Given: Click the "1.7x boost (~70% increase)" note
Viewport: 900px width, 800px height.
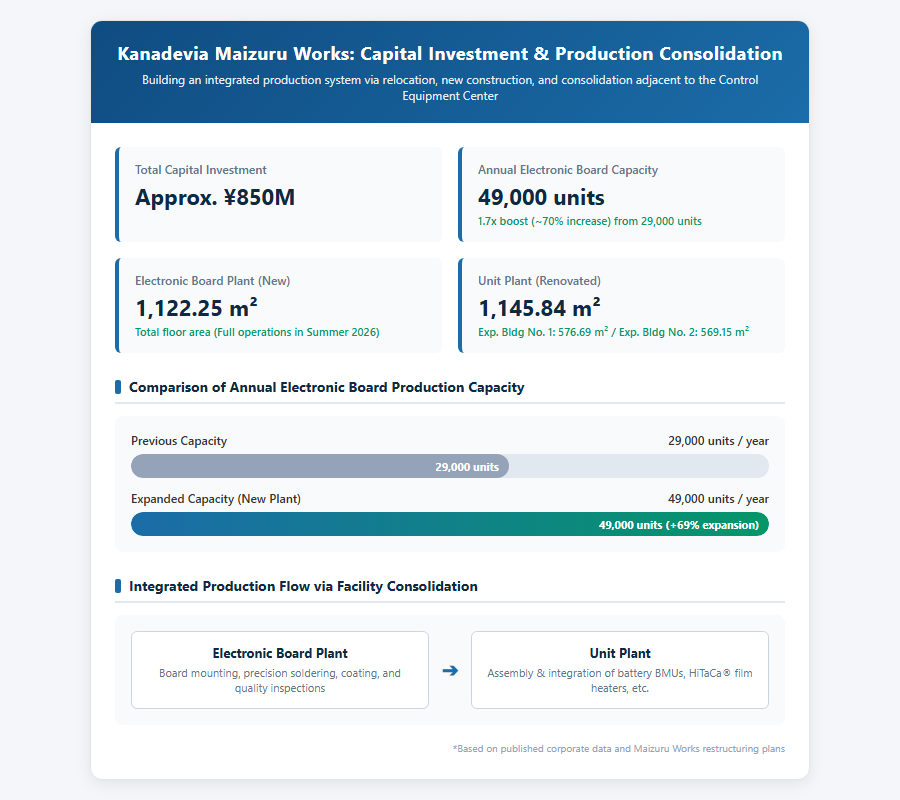Looking at the screenshot, I should click(x=589, y=221).
